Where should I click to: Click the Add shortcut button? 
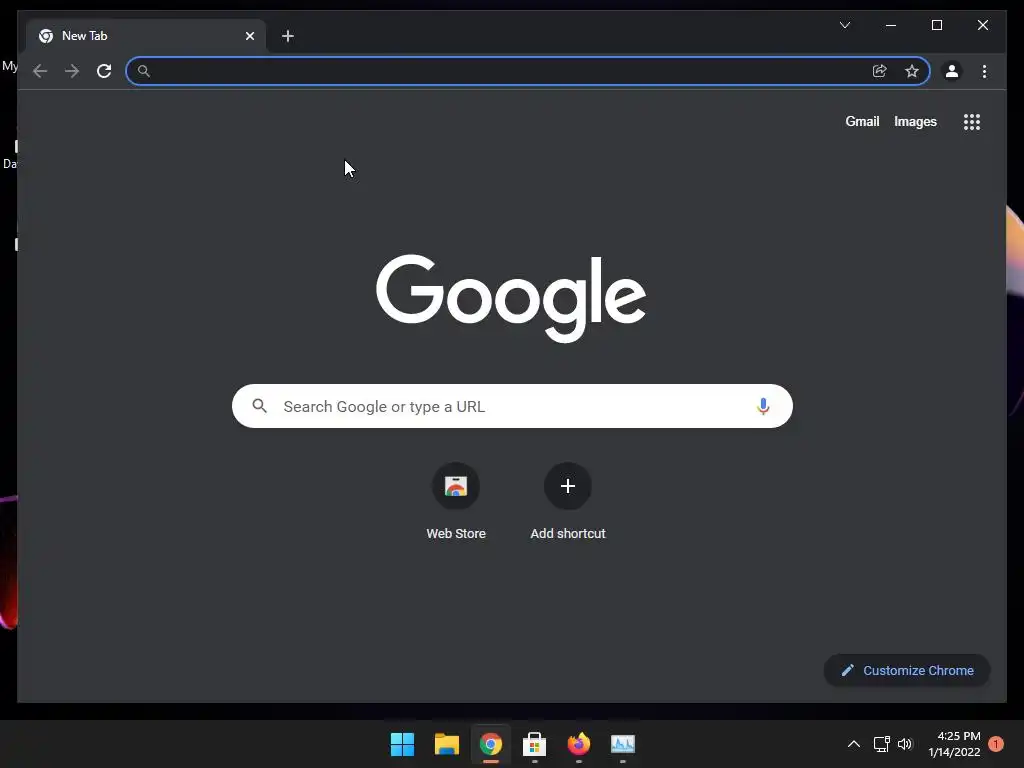point(568,502)
